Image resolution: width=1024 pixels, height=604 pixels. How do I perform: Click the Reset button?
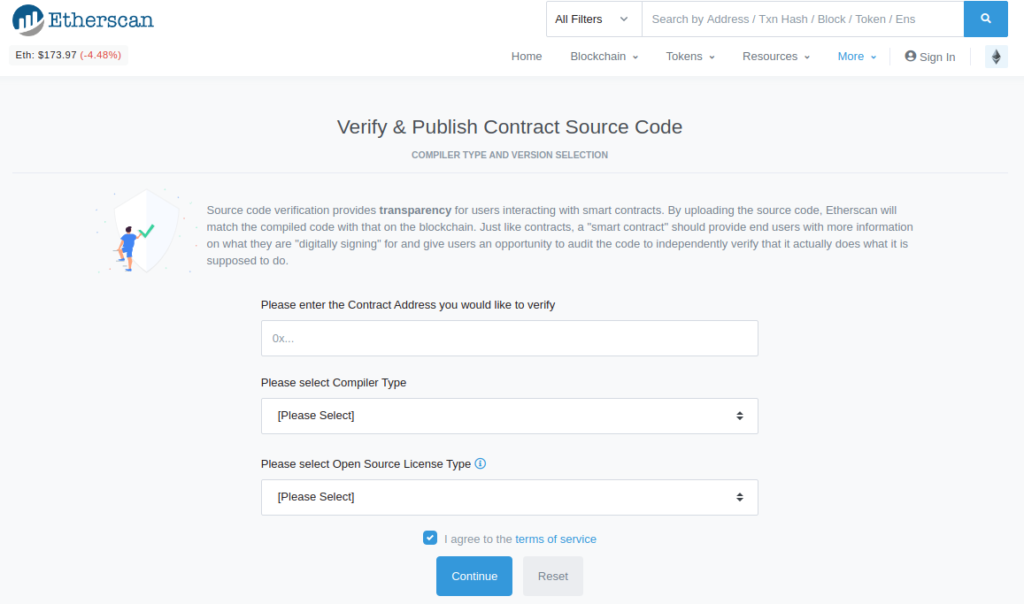552,576
